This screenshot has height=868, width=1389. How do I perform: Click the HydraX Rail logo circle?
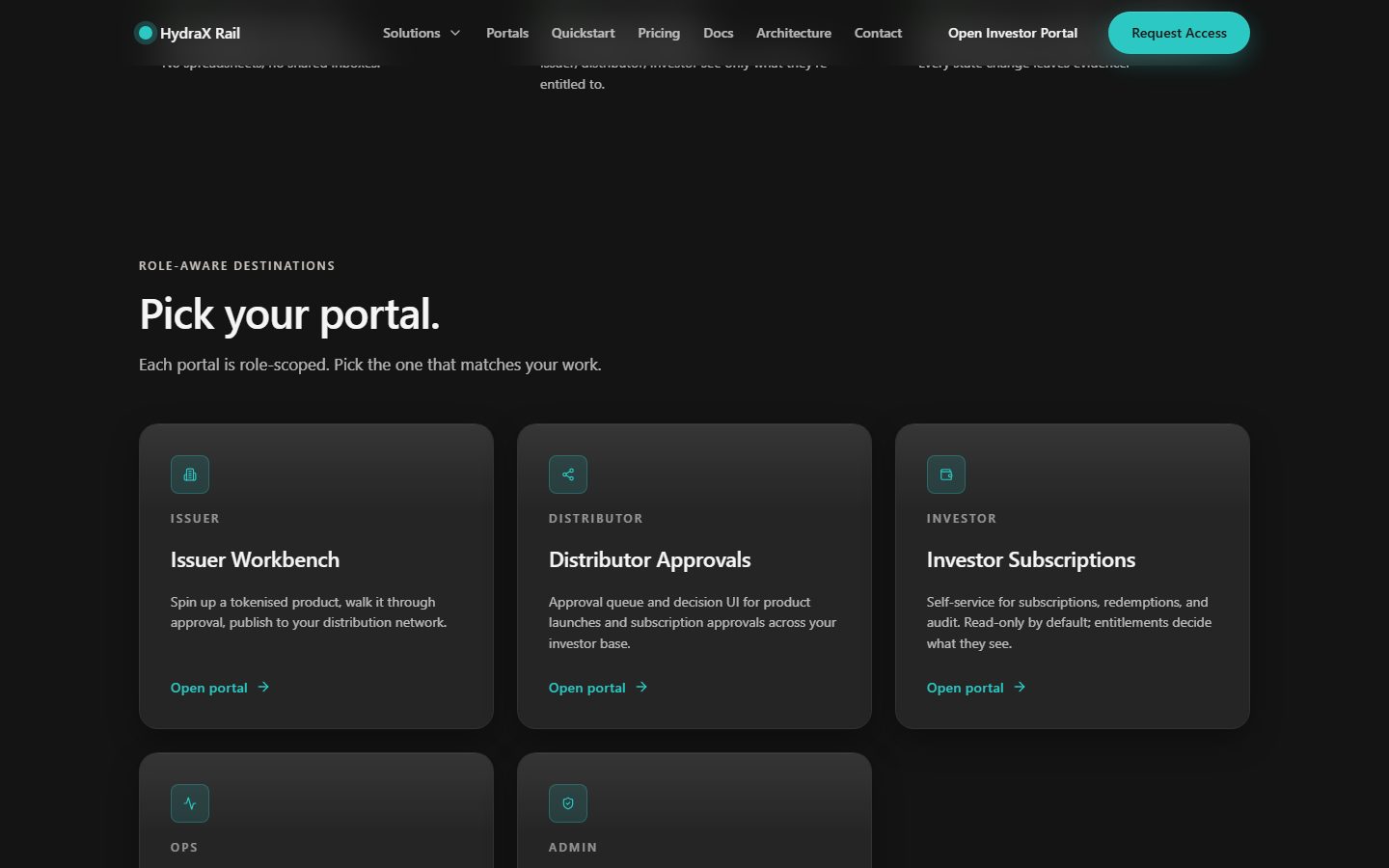coord(146,33)
